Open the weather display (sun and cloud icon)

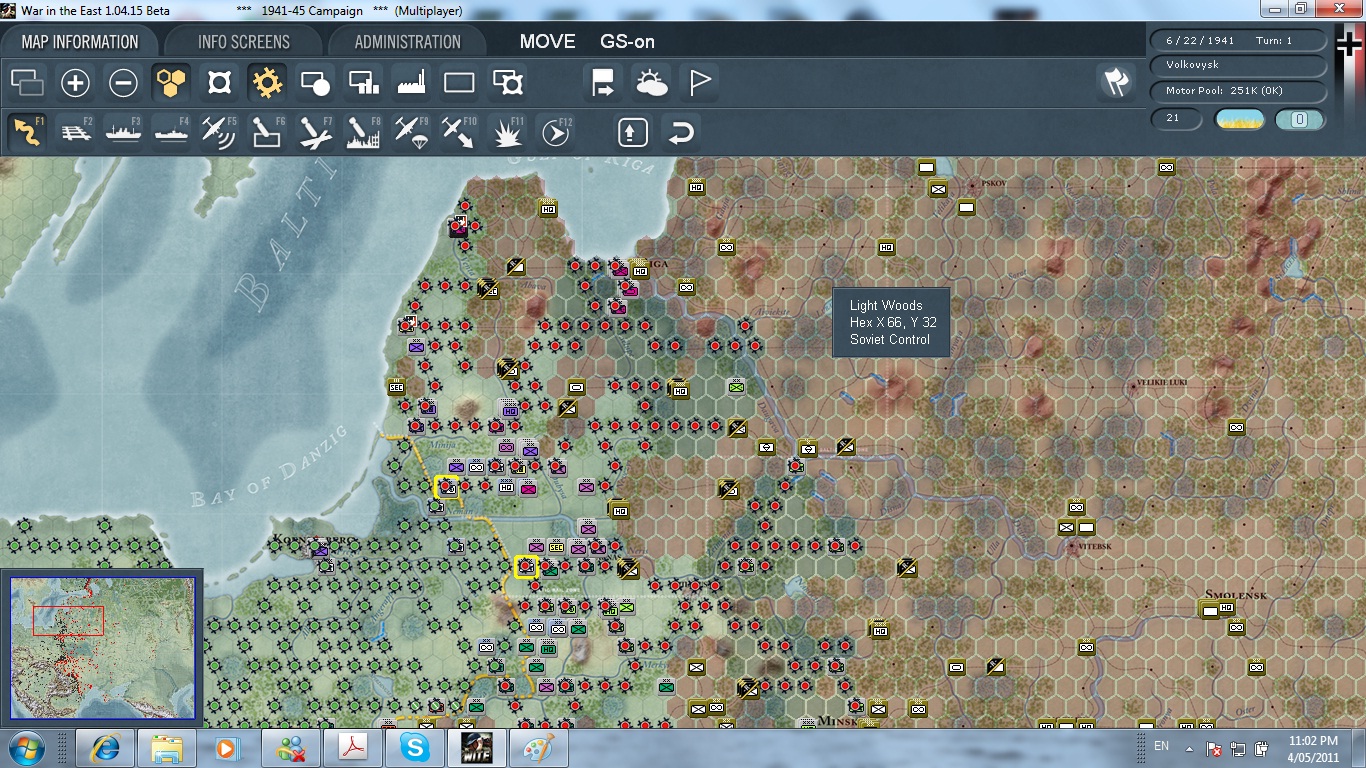tap(651, 83)
